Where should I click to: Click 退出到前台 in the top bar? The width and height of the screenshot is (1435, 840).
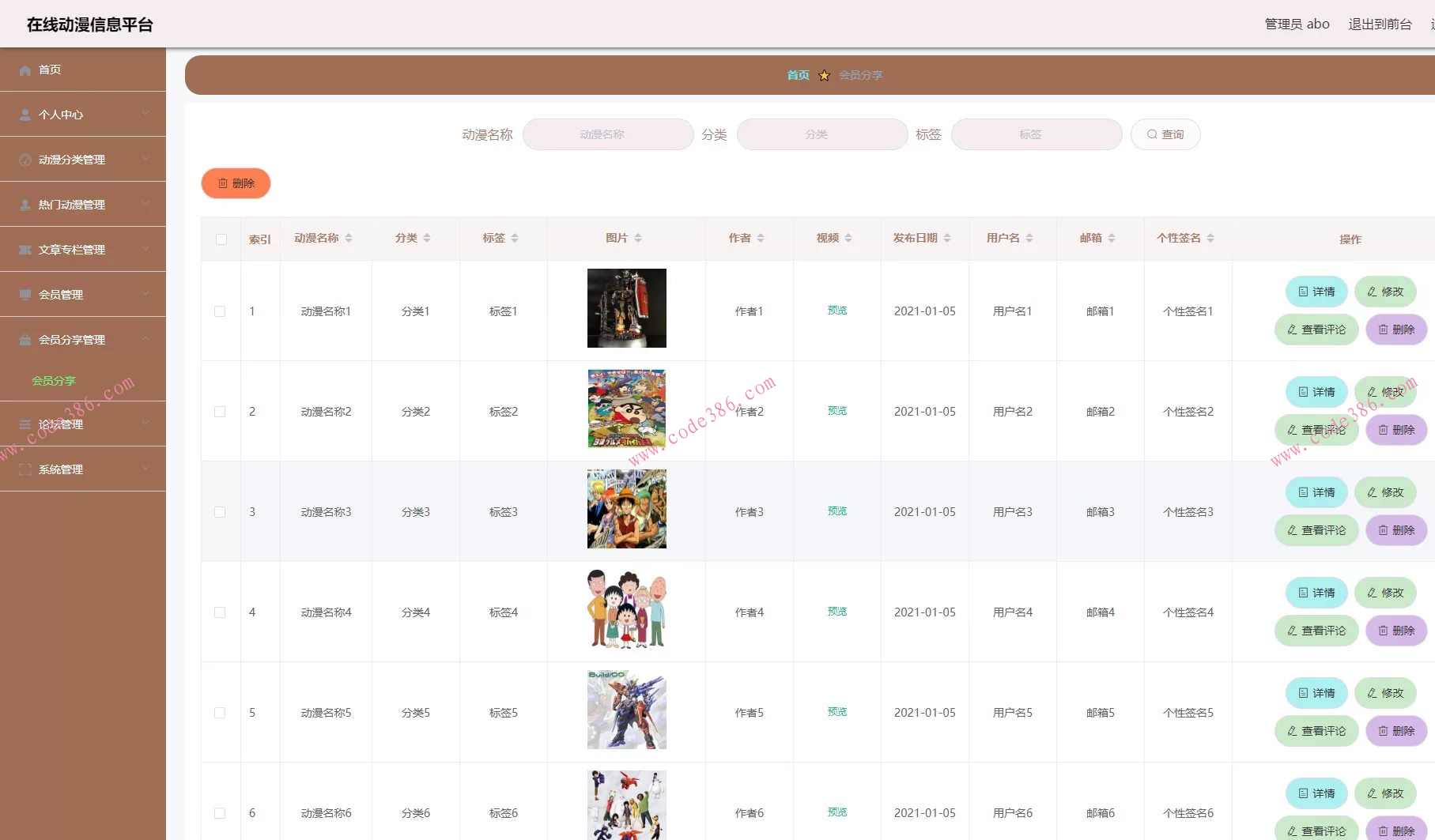[x=1380, y=24]
